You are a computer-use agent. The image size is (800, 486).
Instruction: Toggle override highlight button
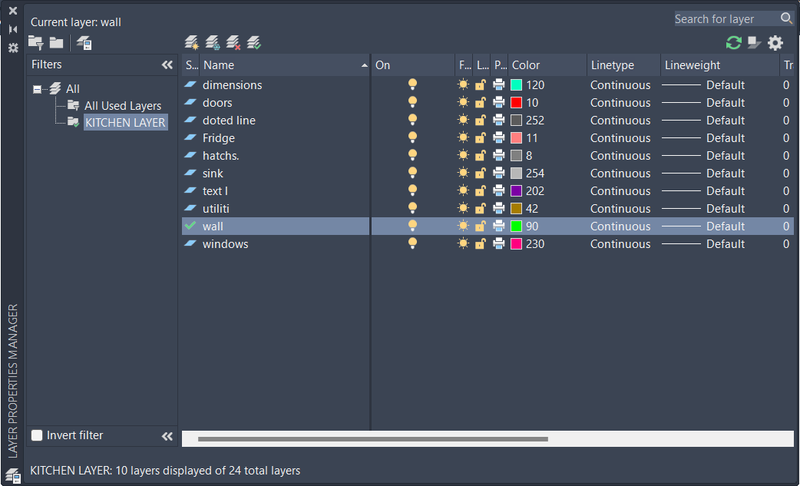(754, 43)
